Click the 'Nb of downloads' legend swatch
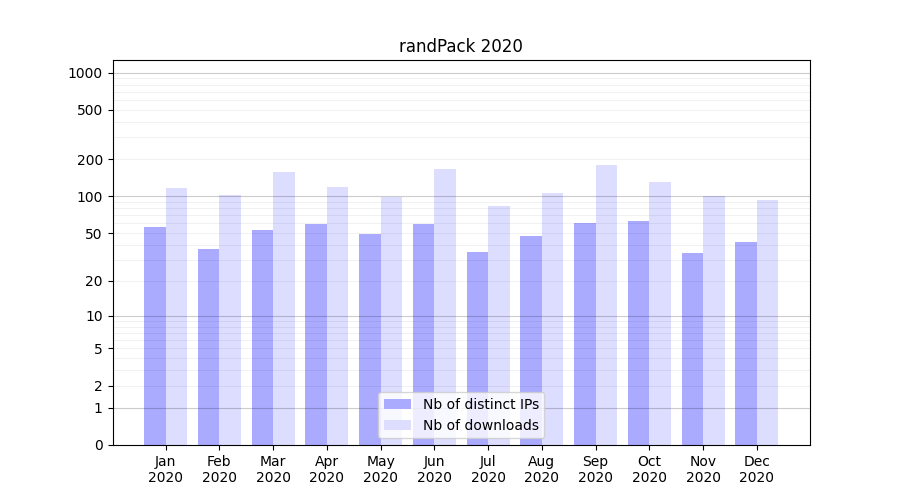Image resolution: width=900 pixels, height=500 pixels. pyautogui.click(x=397, y=425)
